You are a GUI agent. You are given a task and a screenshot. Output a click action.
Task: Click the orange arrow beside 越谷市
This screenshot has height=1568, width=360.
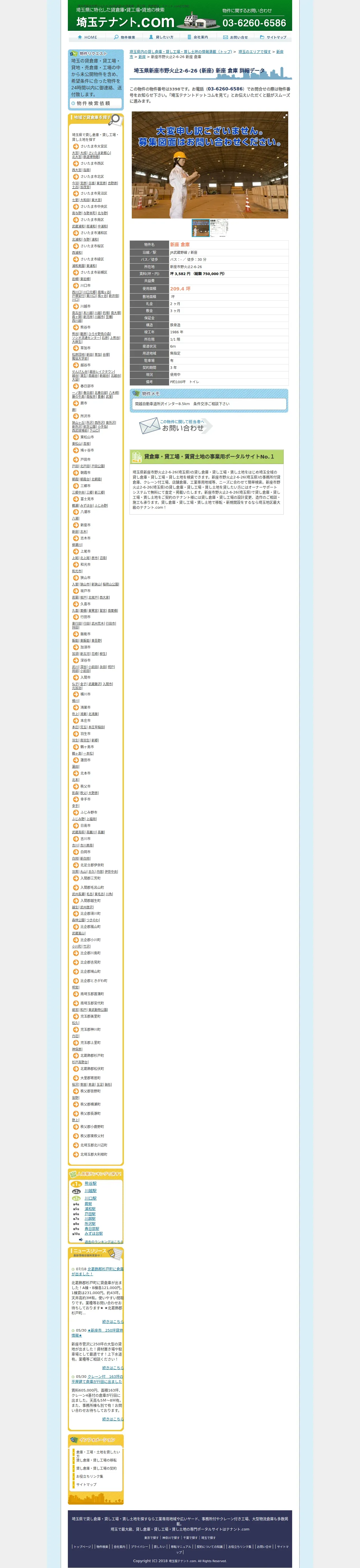(76, 365)
